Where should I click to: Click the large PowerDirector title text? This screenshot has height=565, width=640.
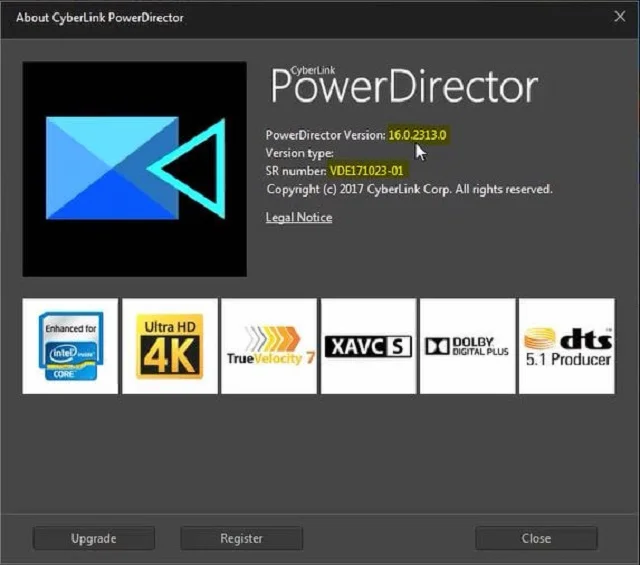coord(404,86)
